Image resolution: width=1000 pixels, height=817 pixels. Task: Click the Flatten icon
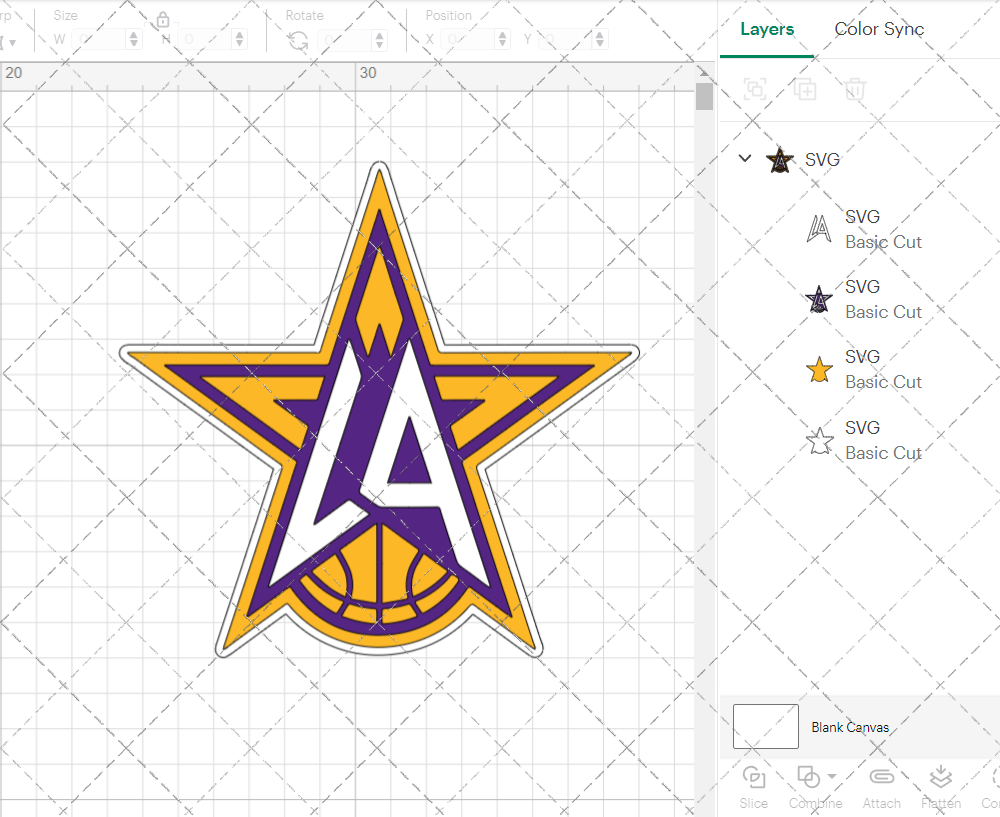941,777
